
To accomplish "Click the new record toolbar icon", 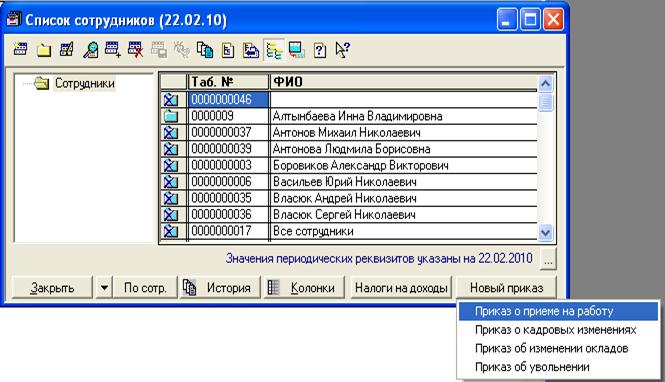I will click(x=20, y=50).
